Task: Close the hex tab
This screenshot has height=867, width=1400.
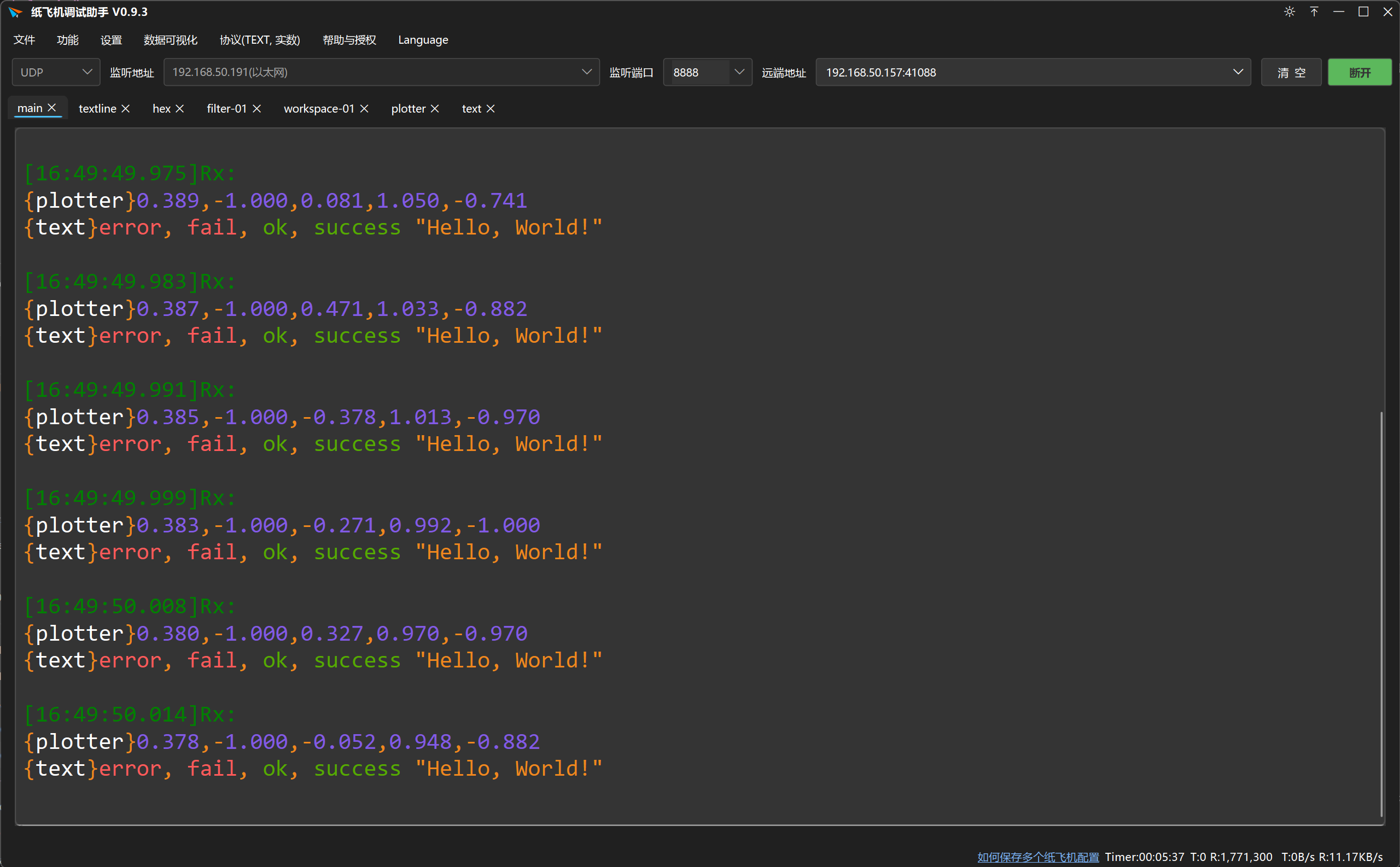Action: coord(179,108)
